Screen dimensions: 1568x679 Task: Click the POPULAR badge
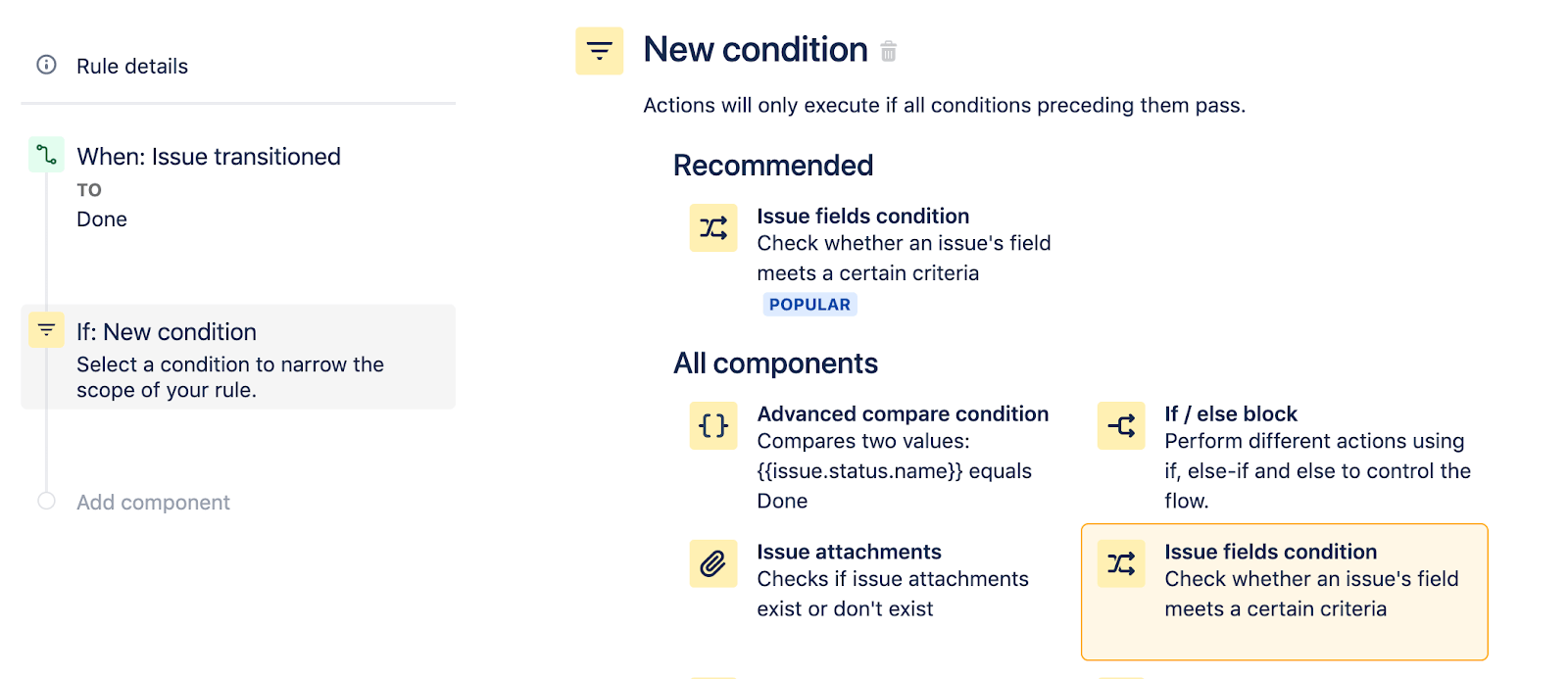tap(809, 304)
